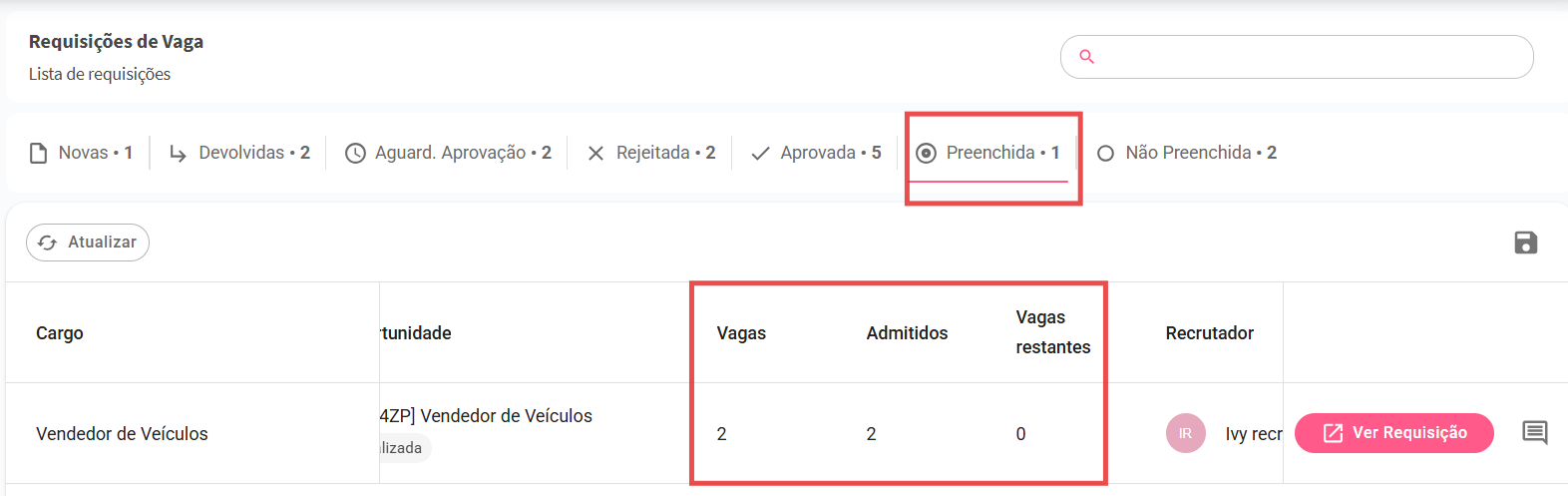Open Ver Requisição for Vendedor de Veículos
The image size is (1568, 496).
tap(1393, 433)
